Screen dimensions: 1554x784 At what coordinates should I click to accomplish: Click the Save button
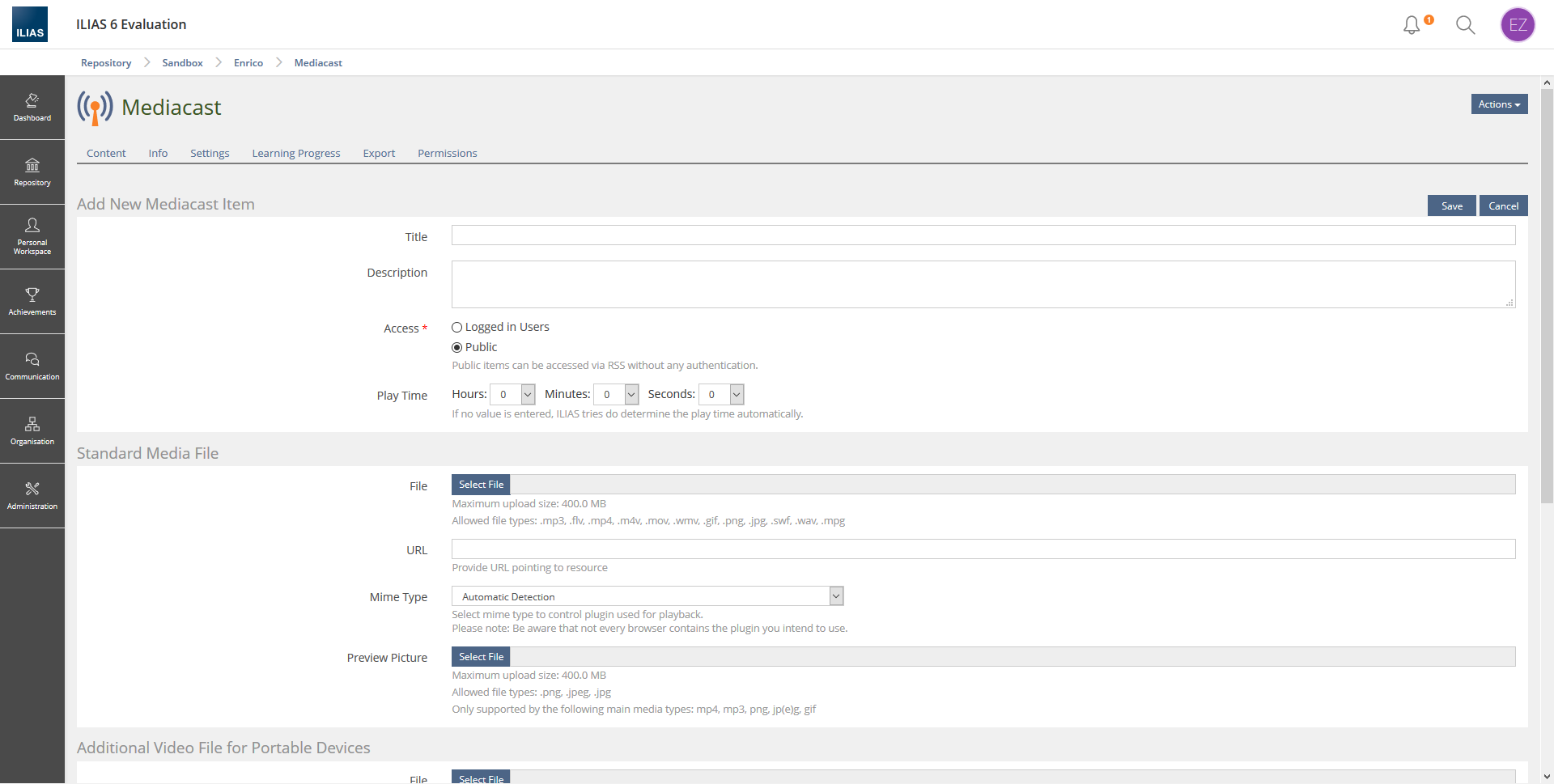click(x=1451, y=206)
